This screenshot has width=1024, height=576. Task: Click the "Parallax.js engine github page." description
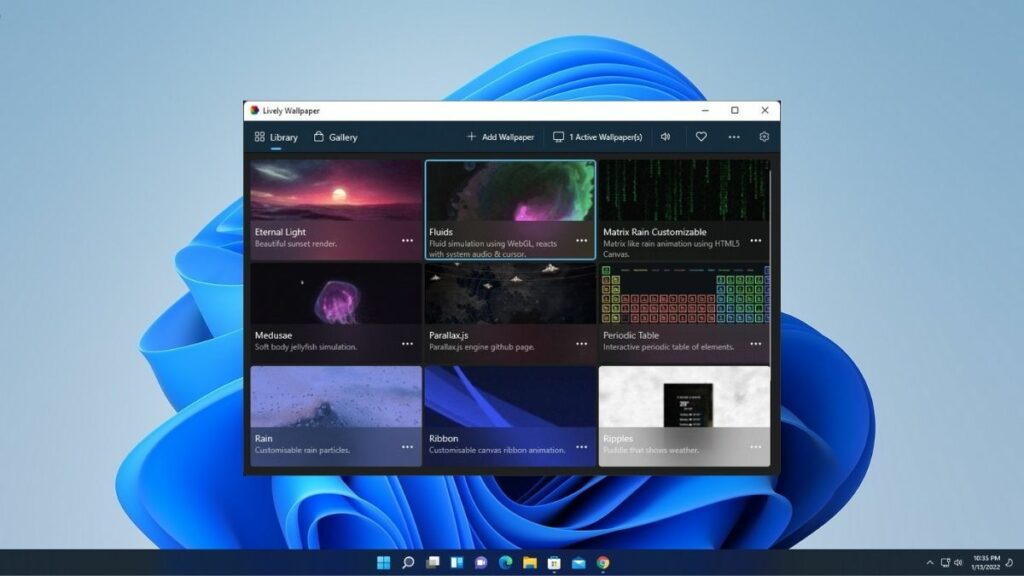[482, 347]
